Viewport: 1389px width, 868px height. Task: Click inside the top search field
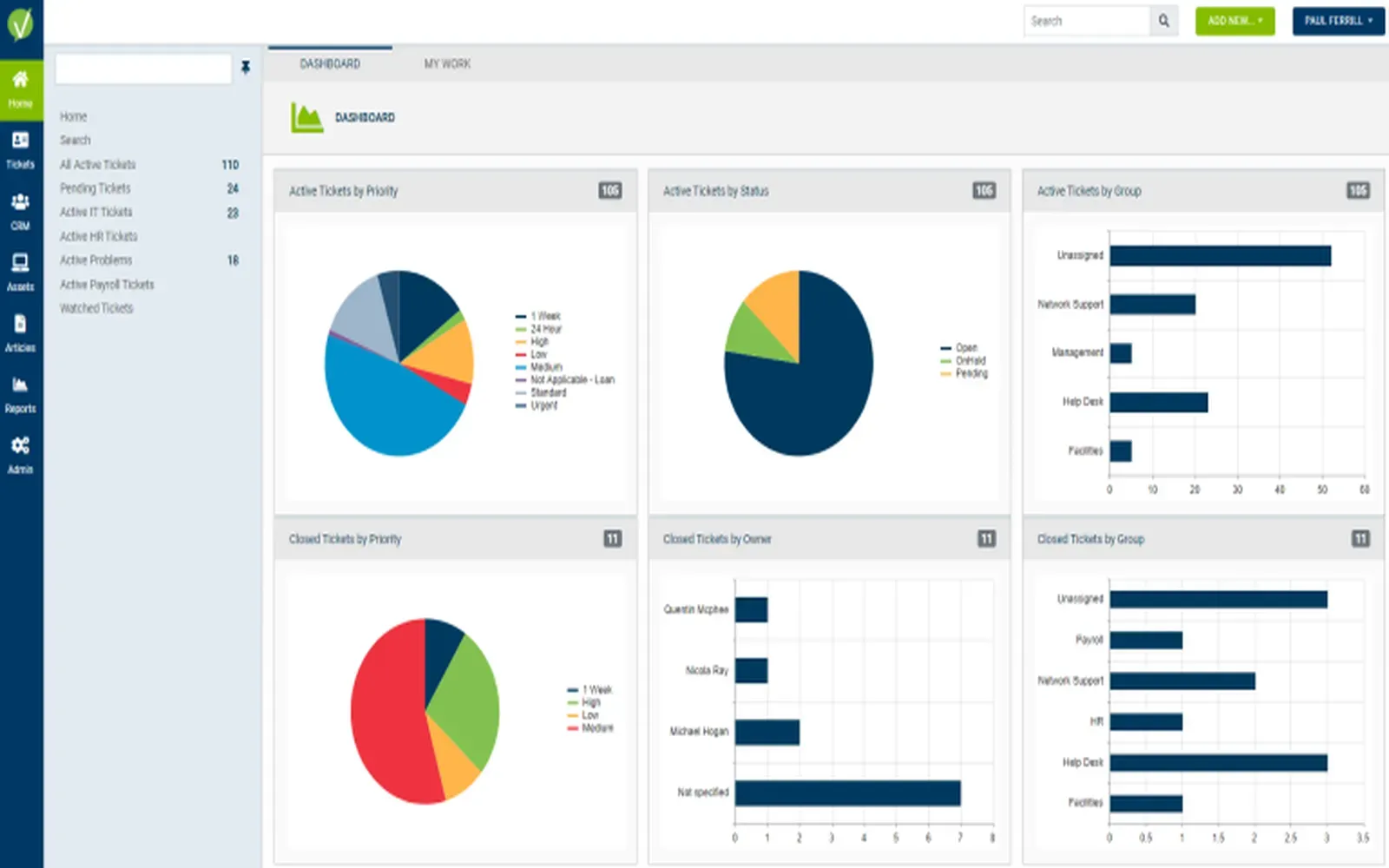(1081, 21)
